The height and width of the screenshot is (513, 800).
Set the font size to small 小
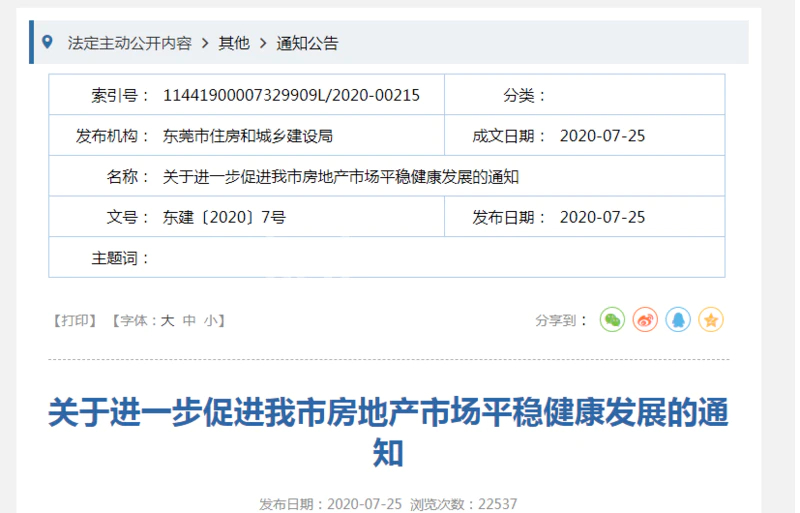coord(209,321)
